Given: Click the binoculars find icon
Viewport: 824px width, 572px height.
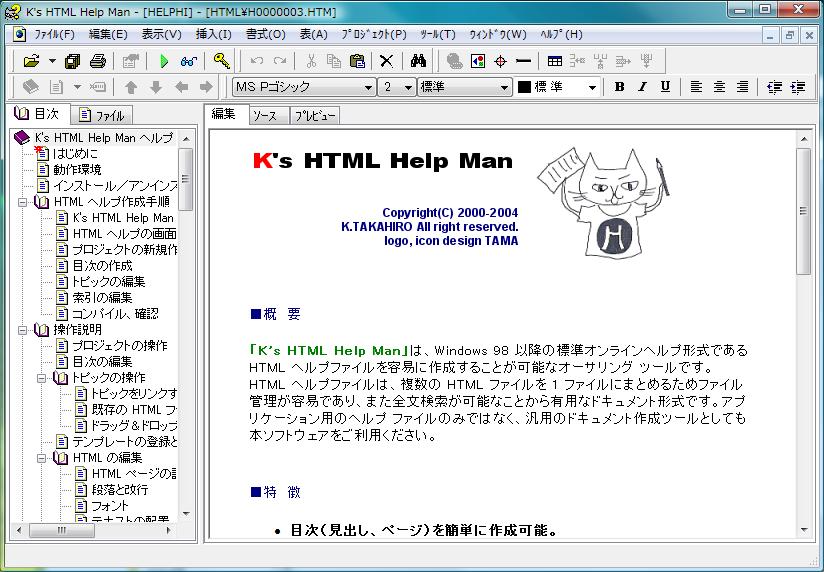Looking at the screenshot, I should [x=418, y=61].
